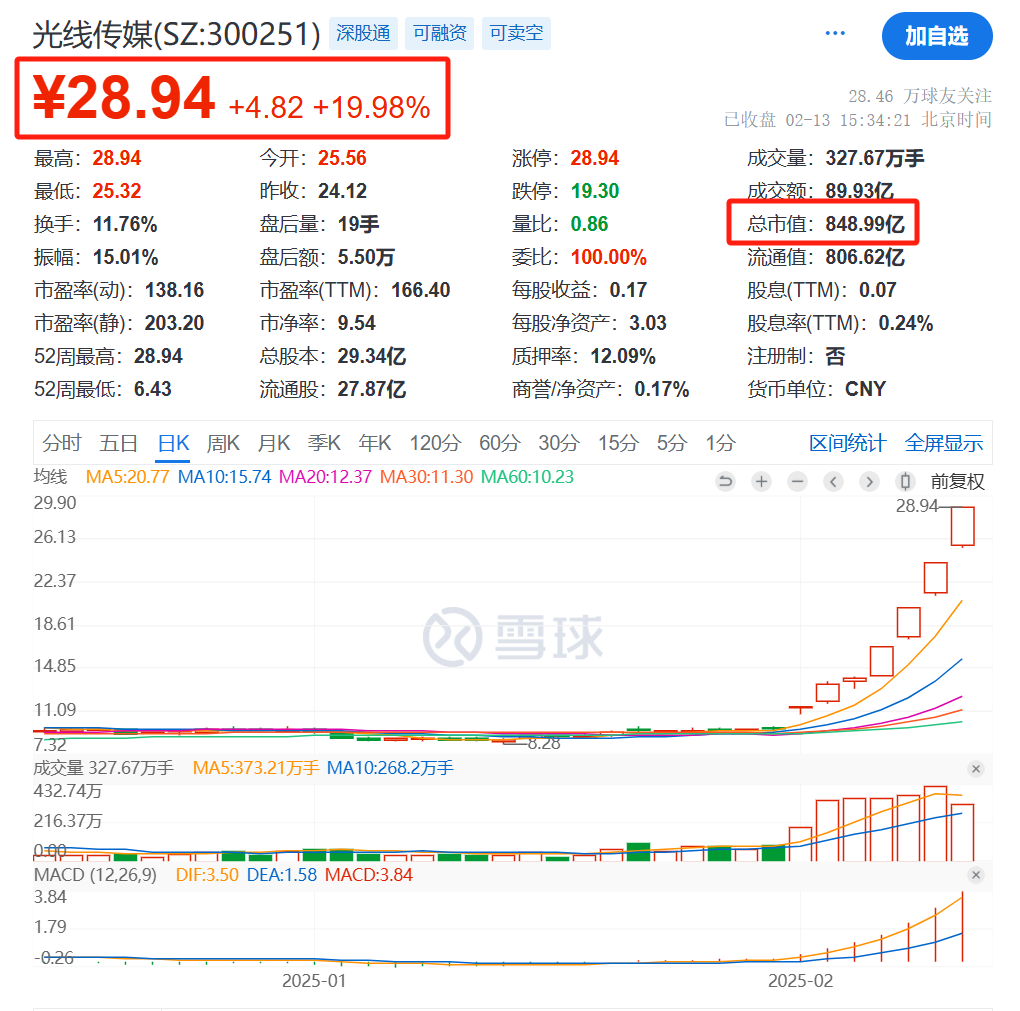1020x1011 pixels.
Task: Select the 月K chart tab
Action: [274, 443]
